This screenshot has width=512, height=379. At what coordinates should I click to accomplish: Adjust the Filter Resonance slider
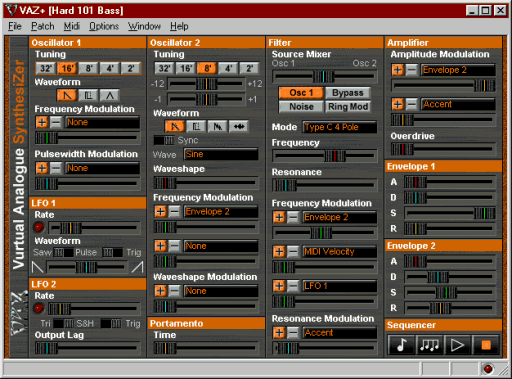325,185
